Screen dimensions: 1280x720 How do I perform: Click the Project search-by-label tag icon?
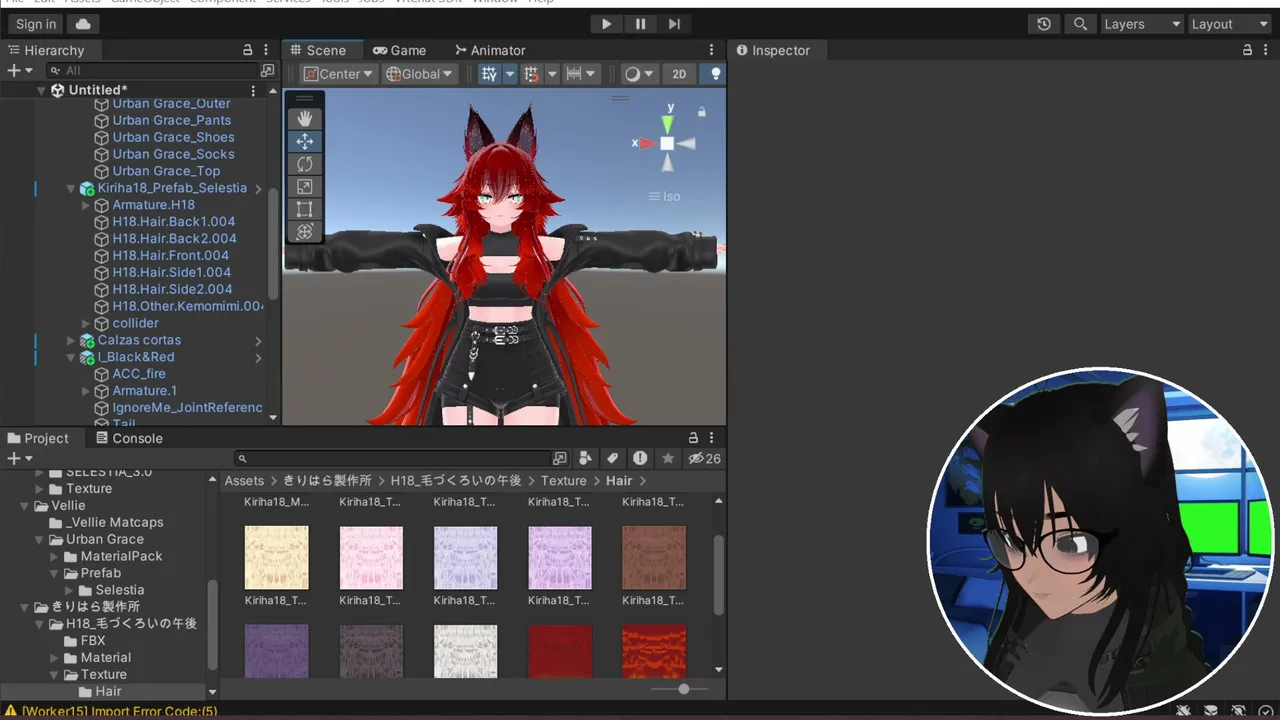point(612,459)
